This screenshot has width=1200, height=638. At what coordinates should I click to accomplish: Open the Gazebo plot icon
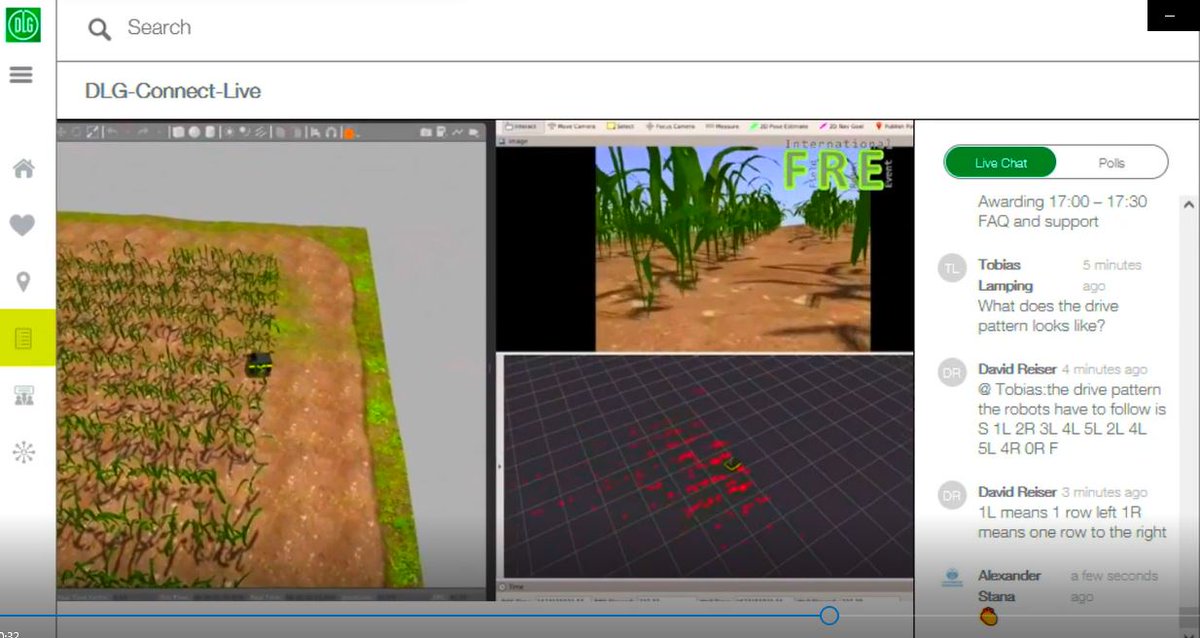tap(458, 132)
